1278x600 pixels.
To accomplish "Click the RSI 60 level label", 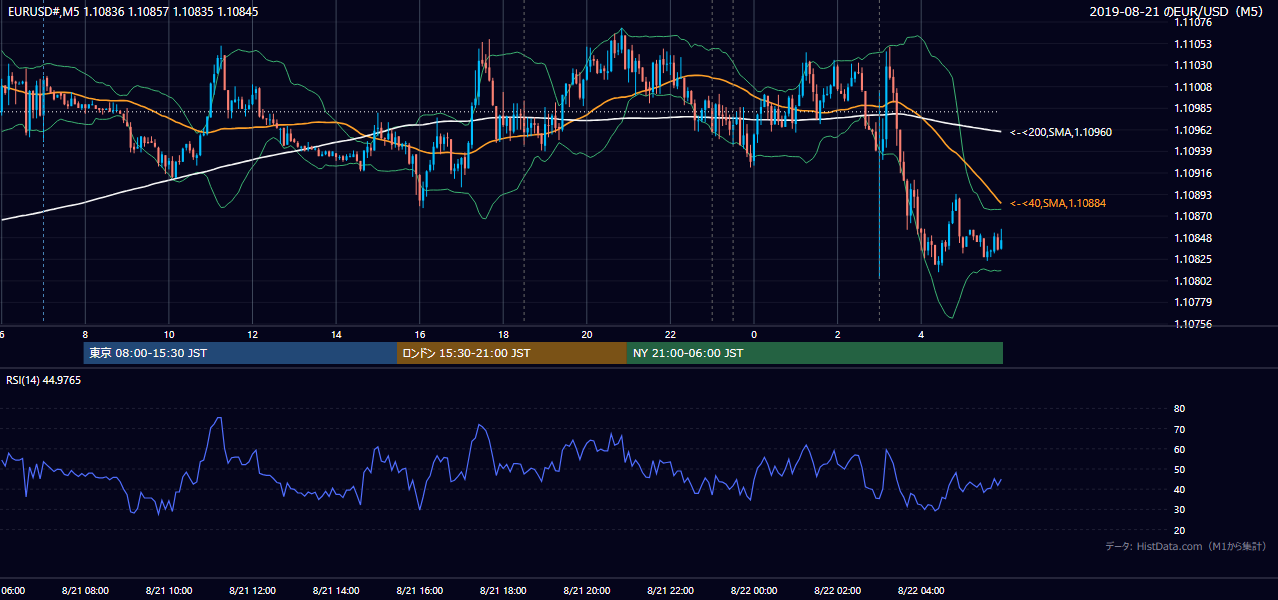I will point(1179,449).
